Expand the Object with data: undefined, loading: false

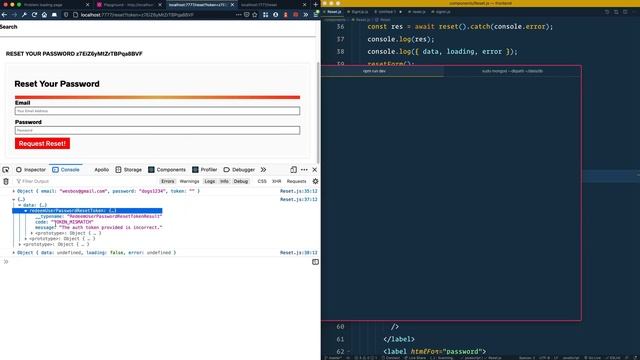pos(13,253)
